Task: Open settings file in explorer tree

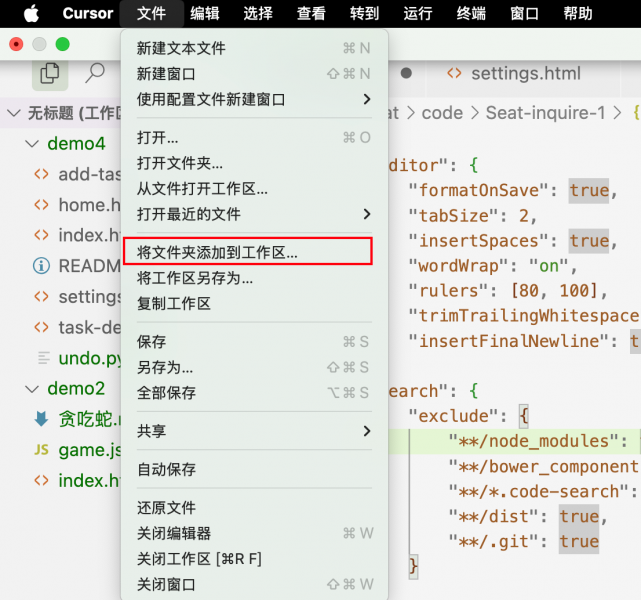Action: tap(61, 297)
